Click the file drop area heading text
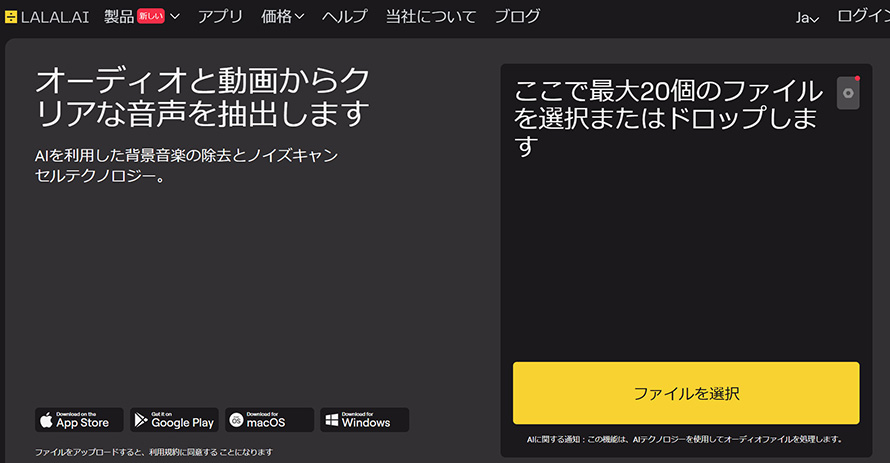890x463 pixels. tap(668, 118)
